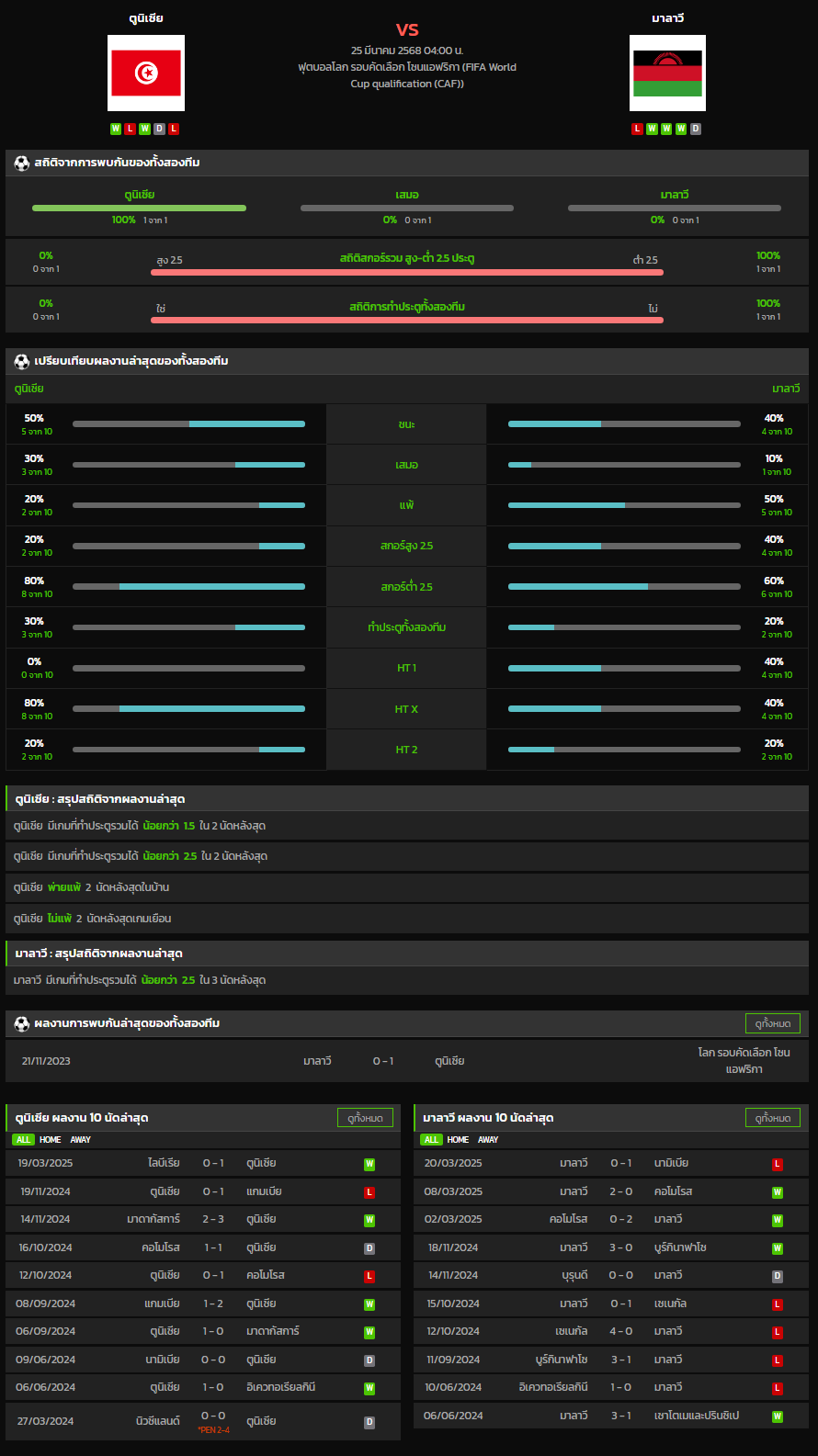Click the Tunisia flag image
The height and width of the screenshot is (1456, 818).
pos(146,73)
